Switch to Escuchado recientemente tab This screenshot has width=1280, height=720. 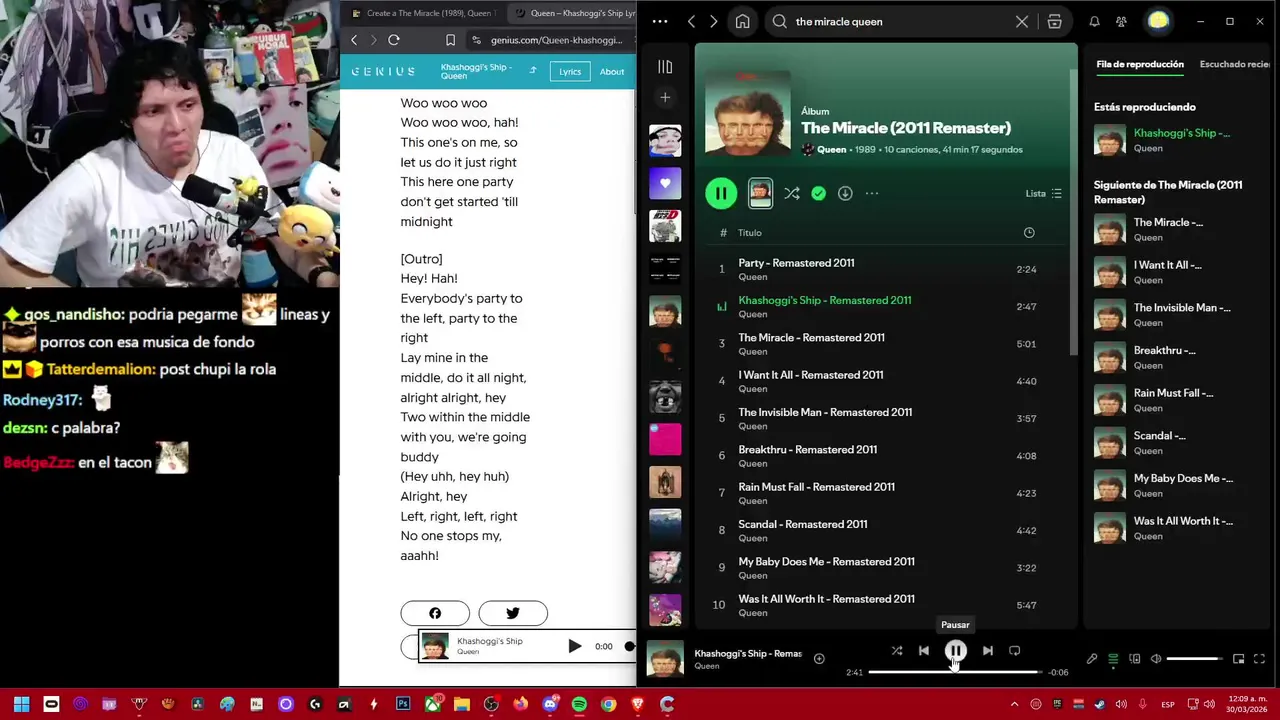click(1234, 64)
